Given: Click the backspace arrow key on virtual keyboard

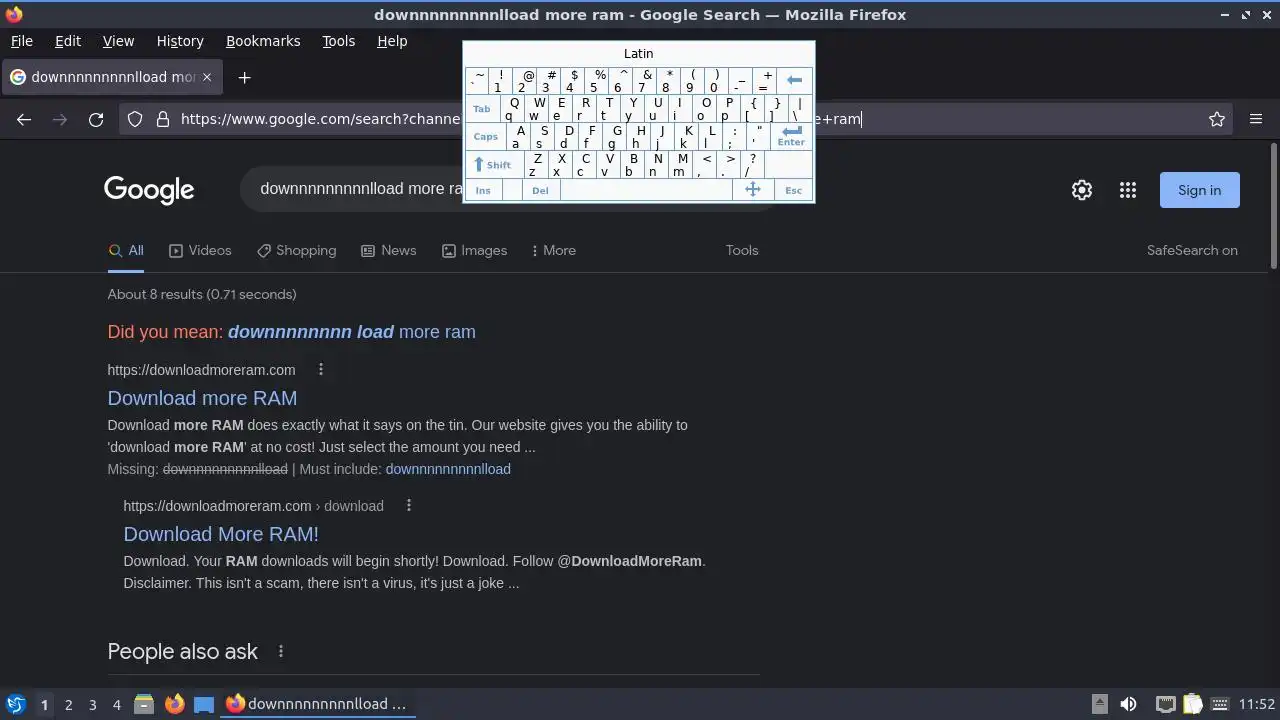Looking at the screenshot, I should pos(795,80).
